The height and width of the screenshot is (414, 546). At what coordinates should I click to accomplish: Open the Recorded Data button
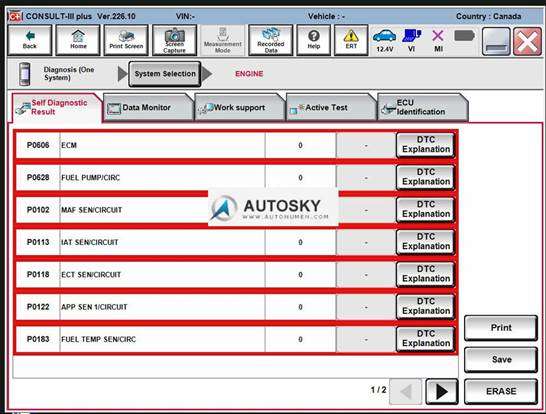pyautogui.click(x=271, y=40)
